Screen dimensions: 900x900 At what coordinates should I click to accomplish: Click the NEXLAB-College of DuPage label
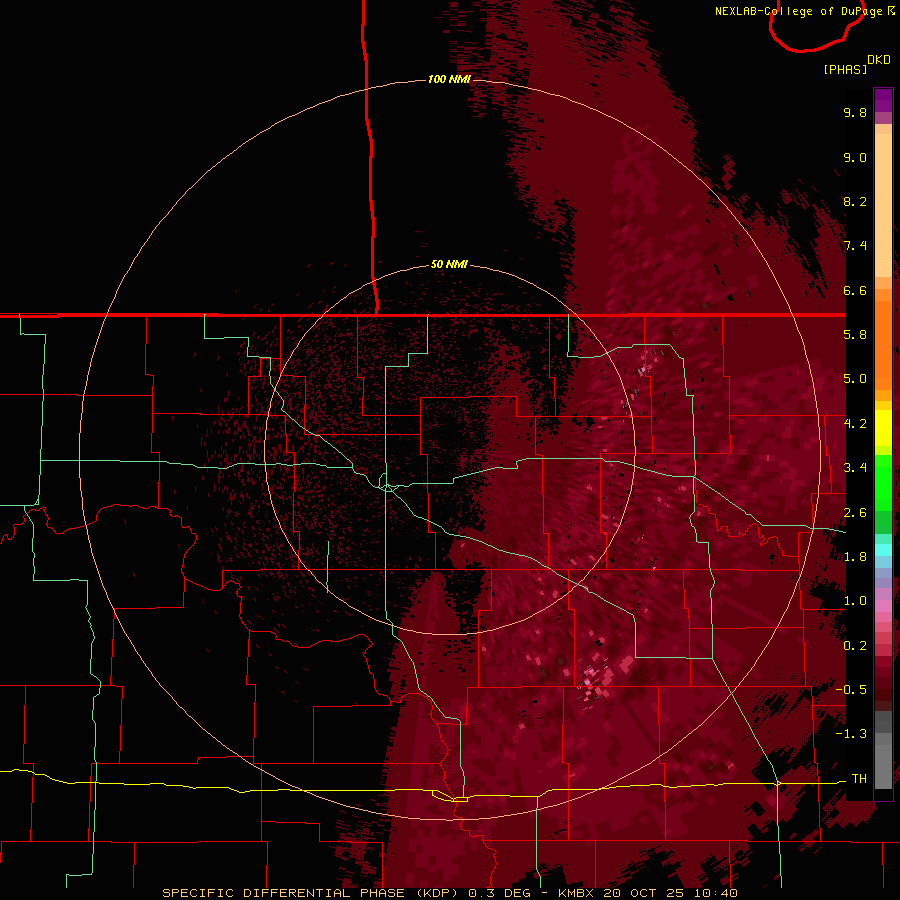[x=800, y=11]
